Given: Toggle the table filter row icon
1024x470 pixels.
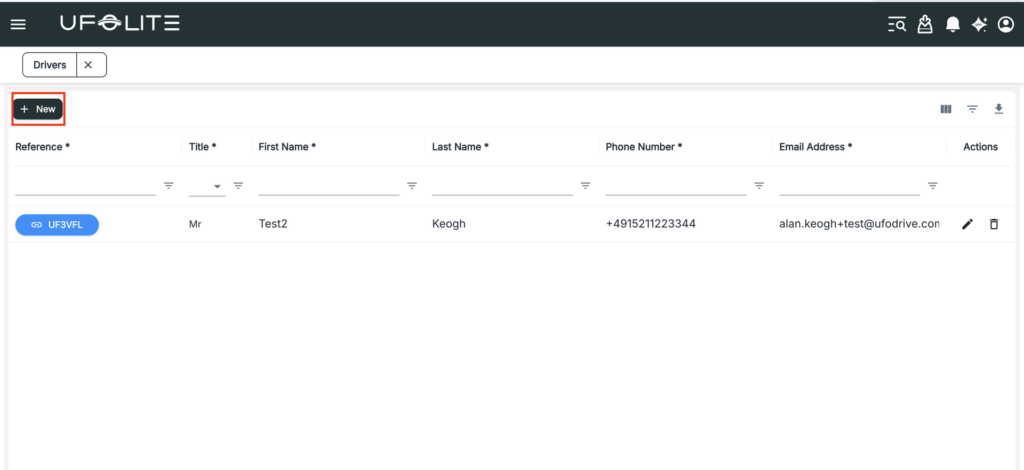Looking at the screenshot, I should point(972,109).
